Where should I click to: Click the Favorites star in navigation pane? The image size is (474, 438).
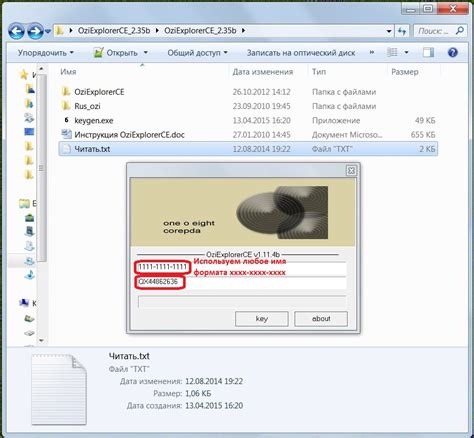(23, 74)
